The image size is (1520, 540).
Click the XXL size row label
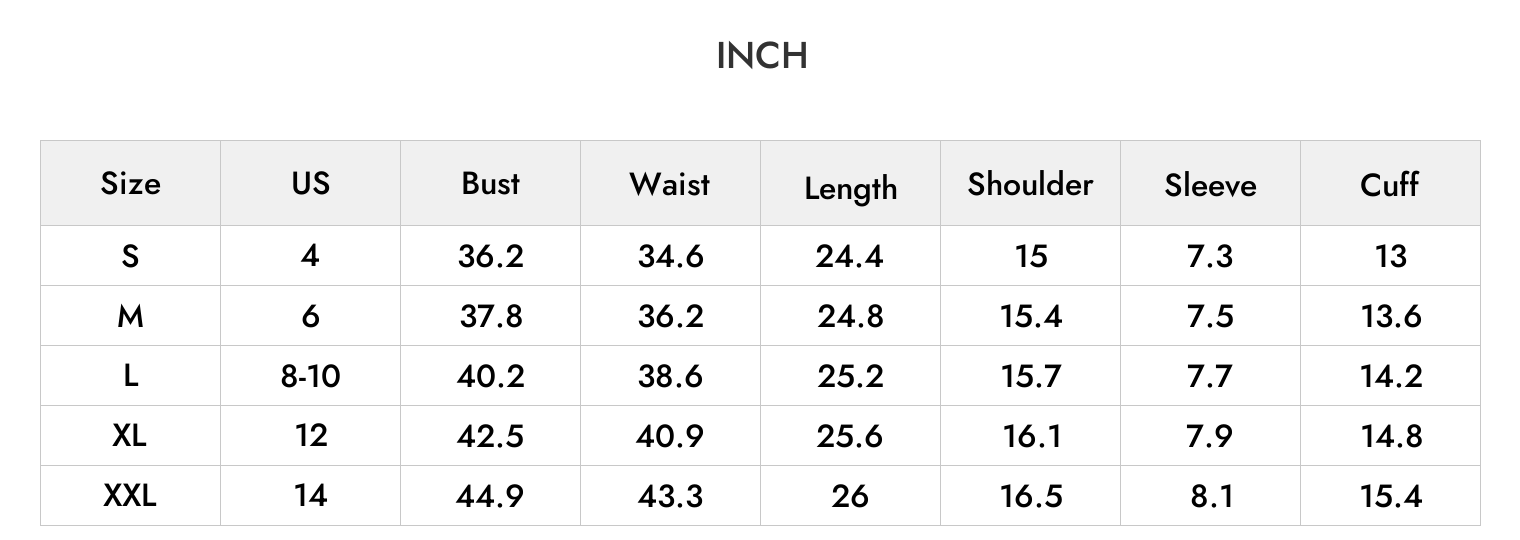click(x=130, y=496)
